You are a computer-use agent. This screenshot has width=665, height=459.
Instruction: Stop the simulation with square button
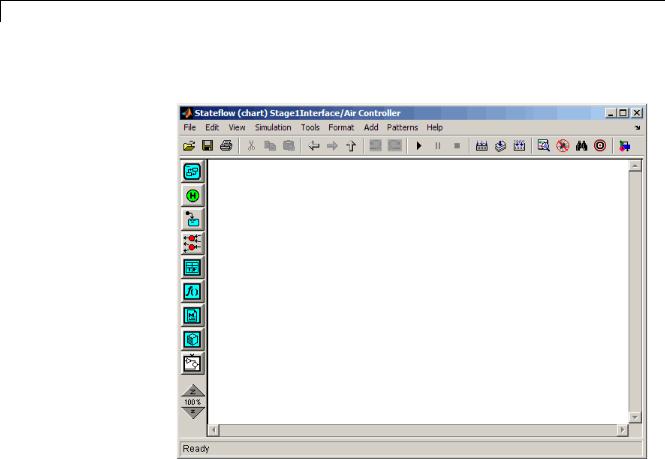(x=457, y=146)
